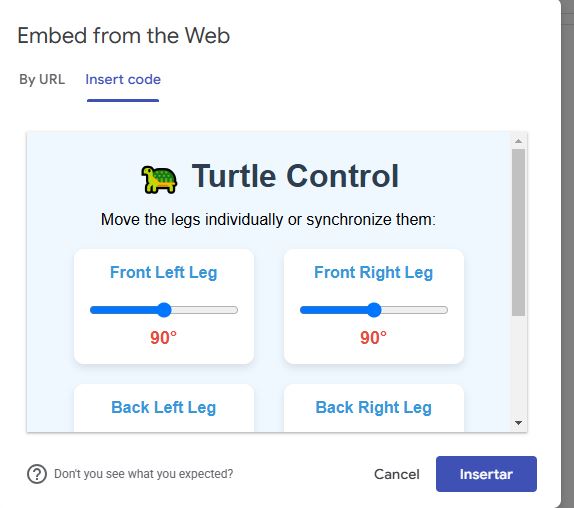Click the turtle emoji icon
574x508 pixels.
coord(159,179)
